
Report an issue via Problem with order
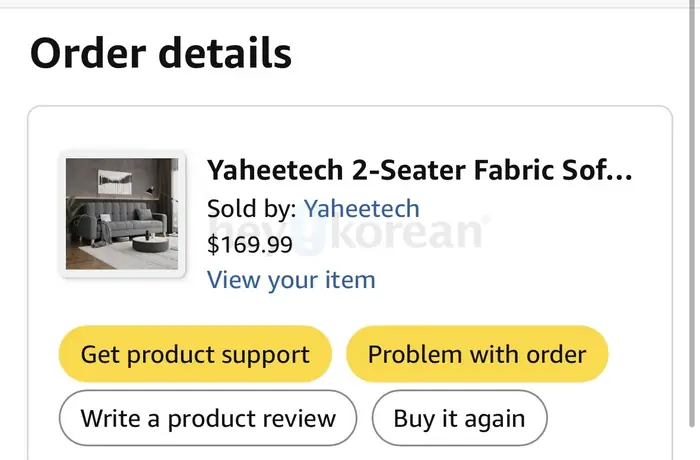(477, 354)
